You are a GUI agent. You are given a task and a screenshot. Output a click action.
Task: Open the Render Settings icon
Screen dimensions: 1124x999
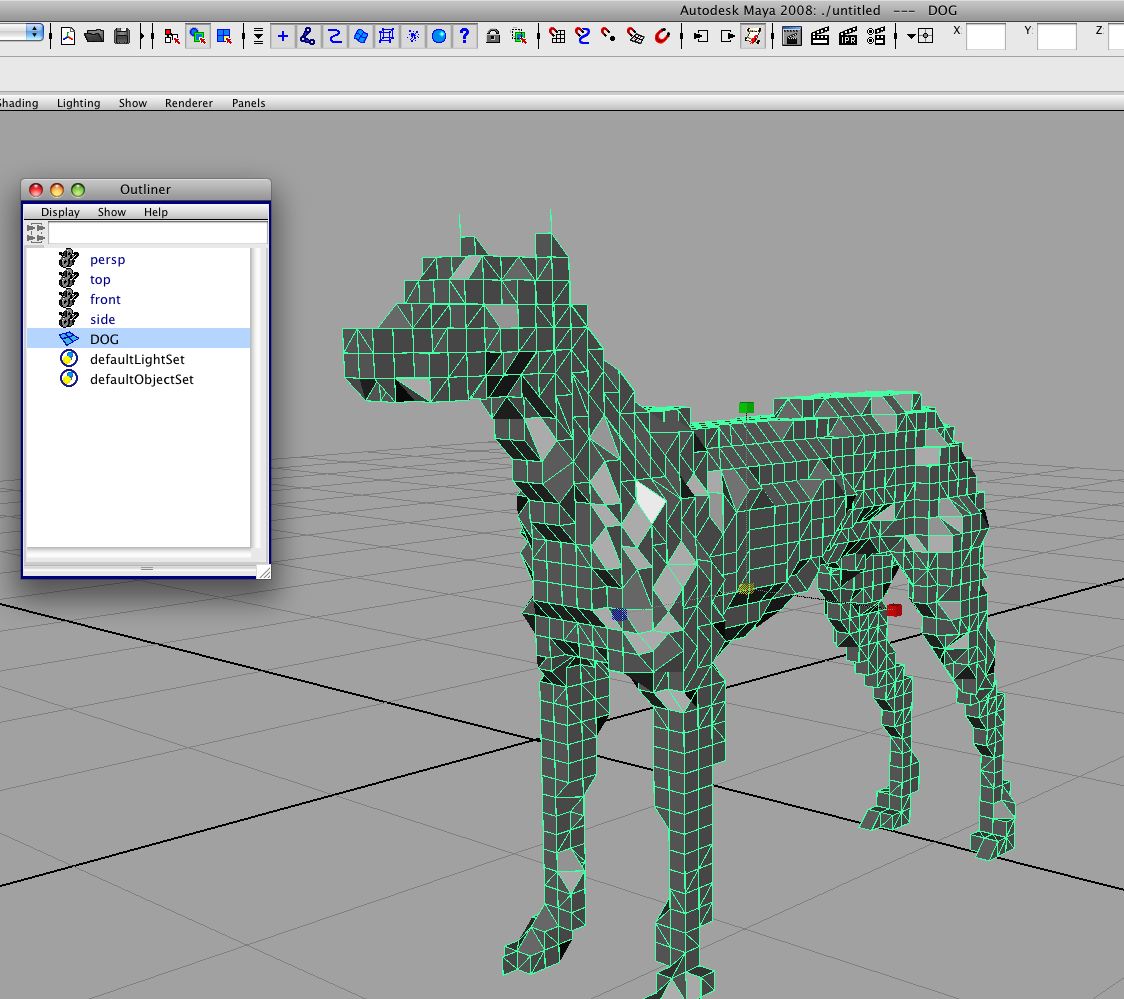(876, 36)
